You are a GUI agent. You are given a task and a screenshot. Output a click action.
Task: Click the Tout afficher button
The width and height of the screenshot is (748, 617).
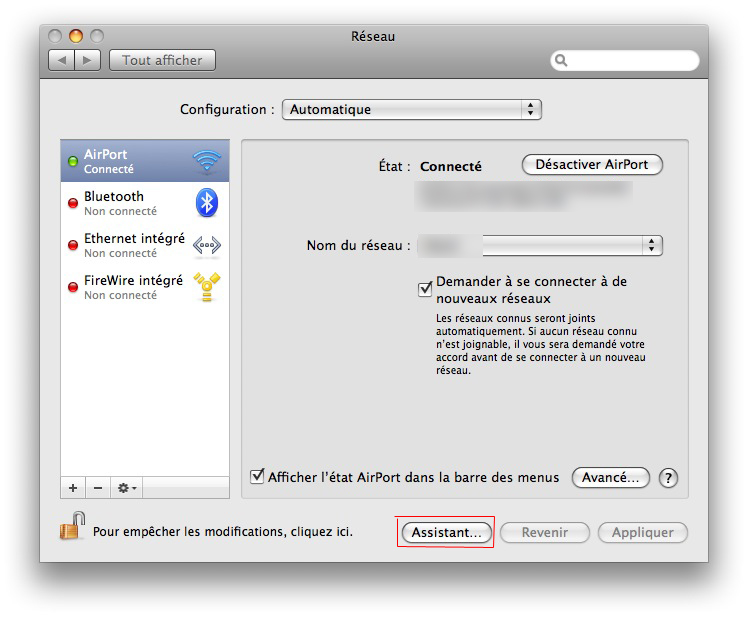point(162,60)
